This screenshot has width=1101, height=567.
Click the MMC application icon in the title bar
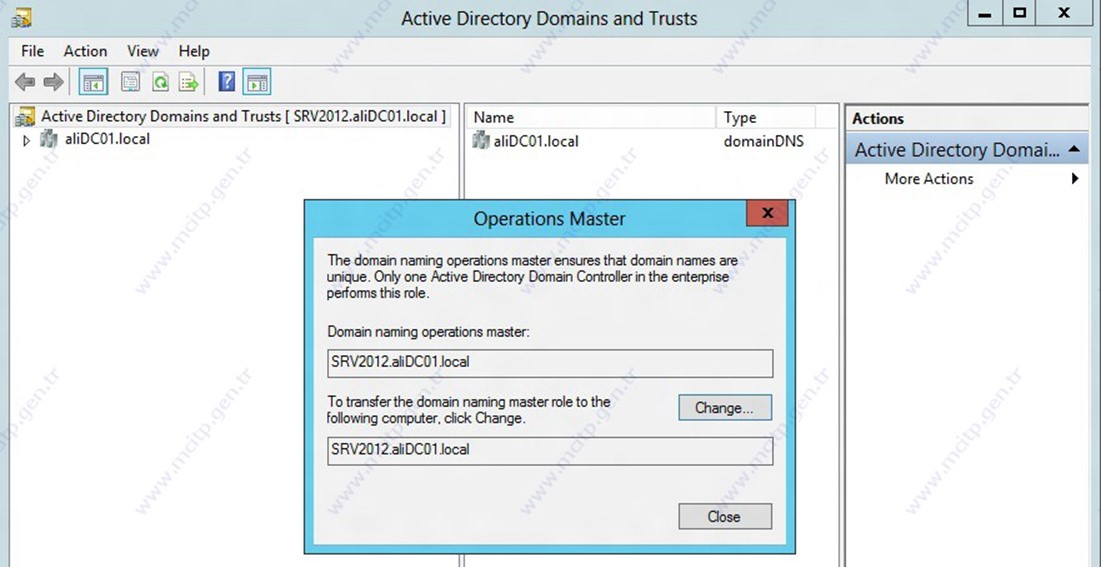pyautogui.click(x=21, y=18)
